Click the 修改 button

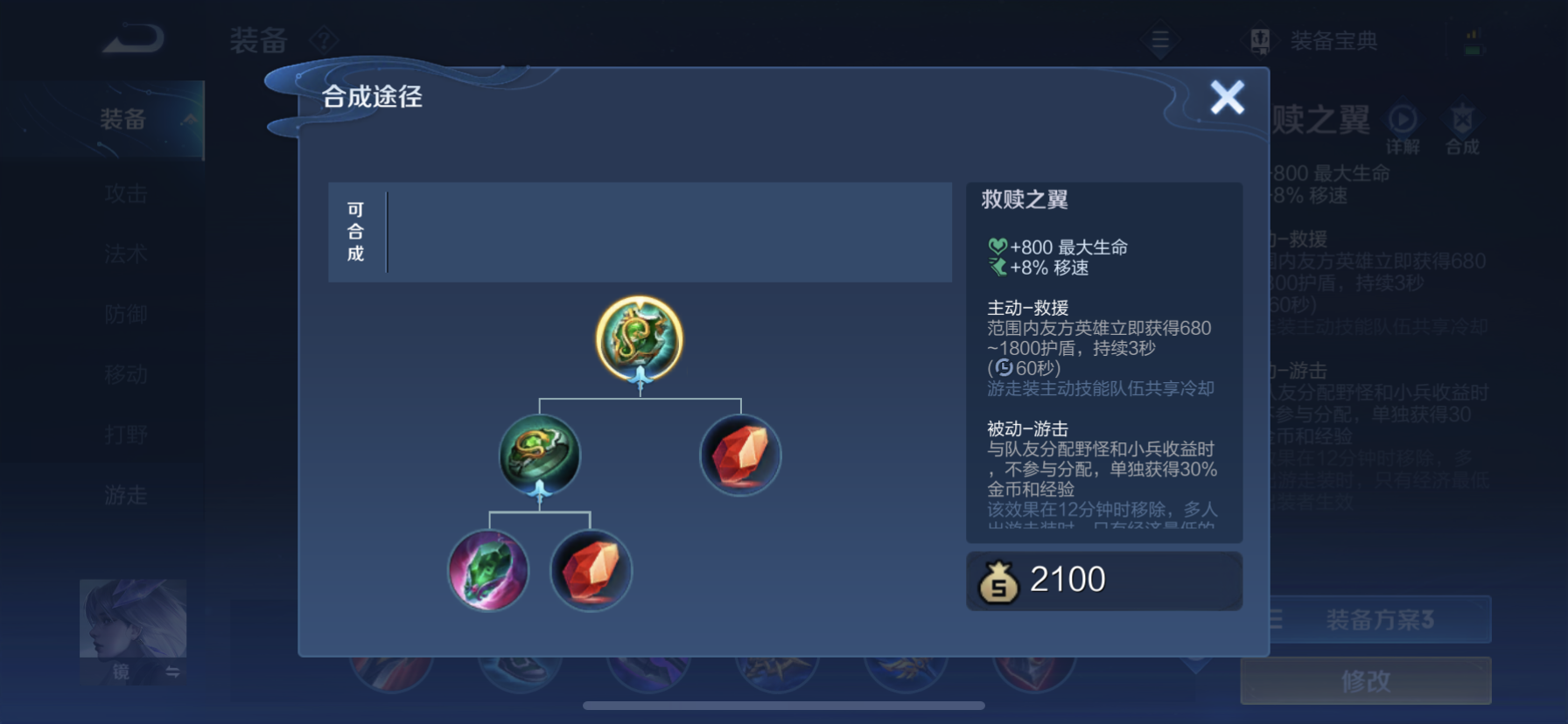pyautogui.click(x=1366, y=680)
